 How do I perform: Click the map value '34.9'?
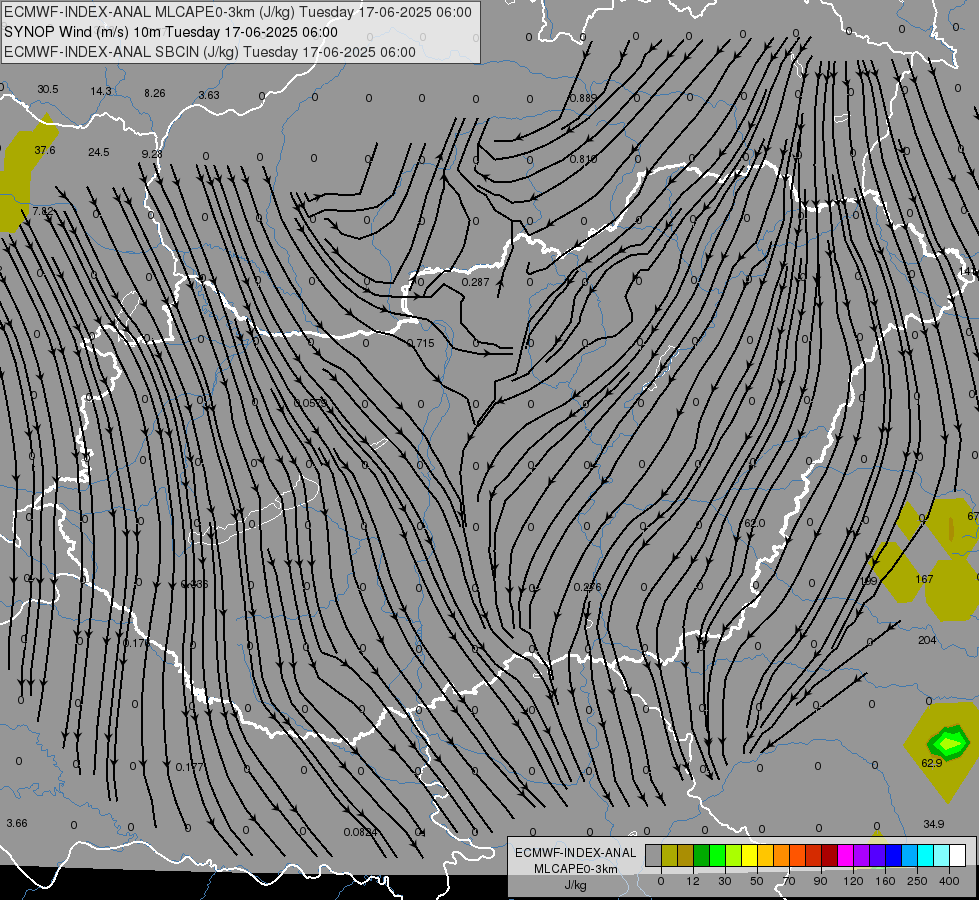933,824
